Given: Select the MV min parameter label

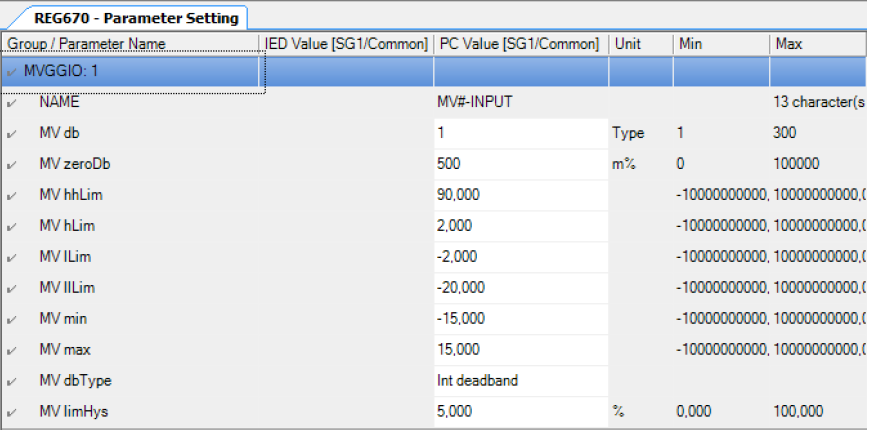Looking at the screenshot, I should coord(63,319).
